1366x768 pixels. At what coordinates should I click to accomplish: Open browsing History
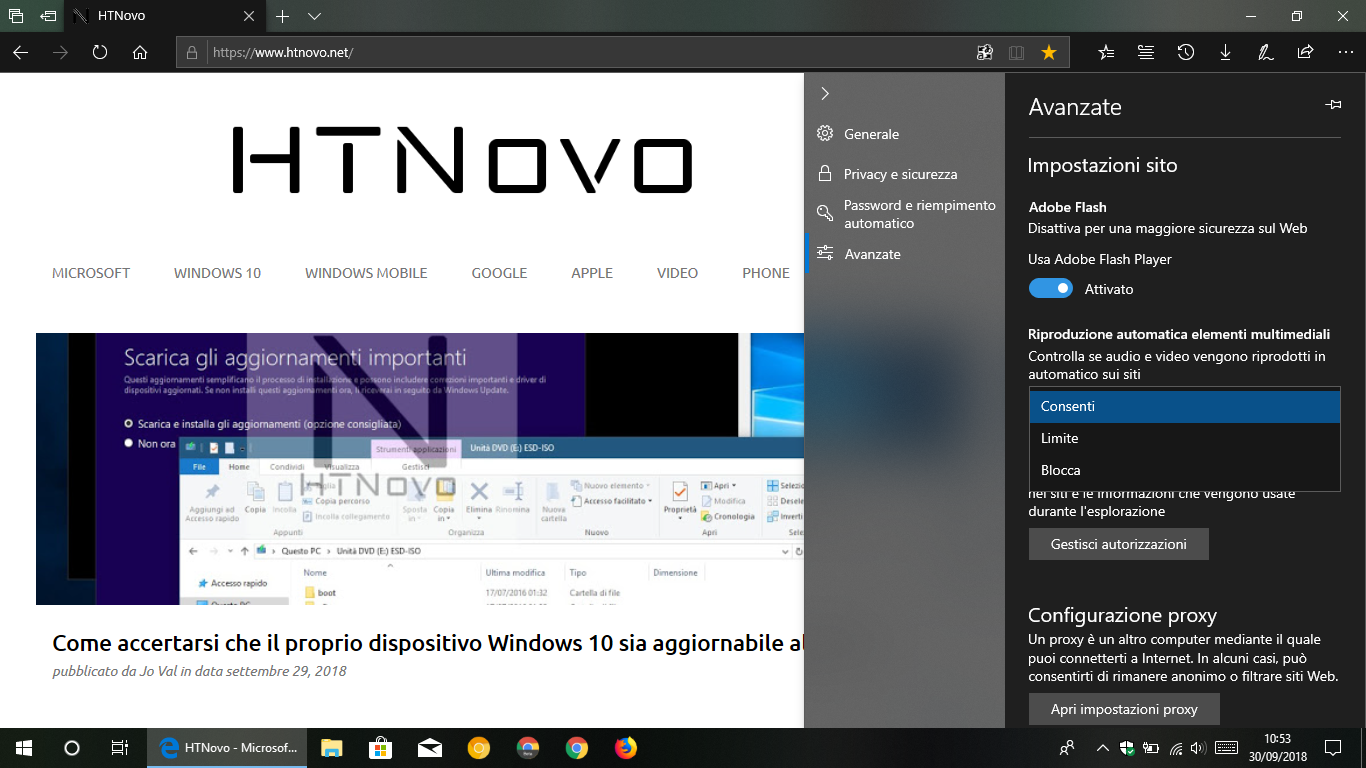coord(1186,52)
